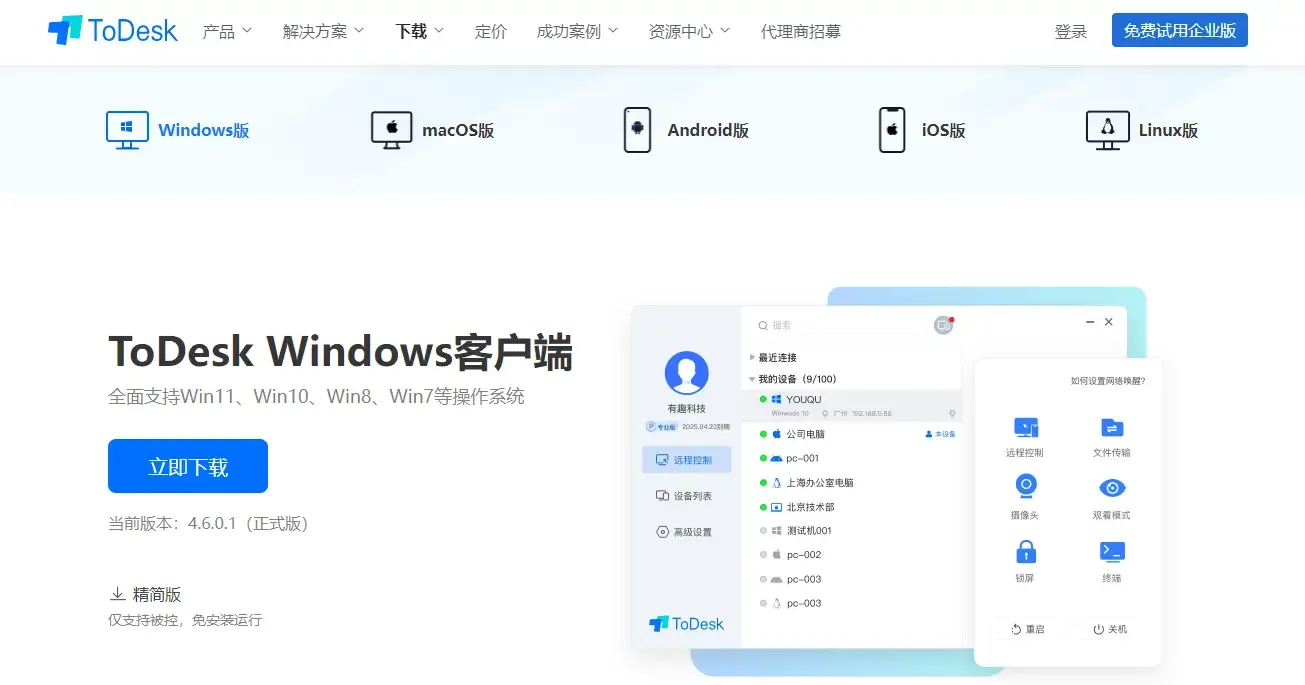Click the ToDesk logo in the top navigation

click(x=110, y=30)
